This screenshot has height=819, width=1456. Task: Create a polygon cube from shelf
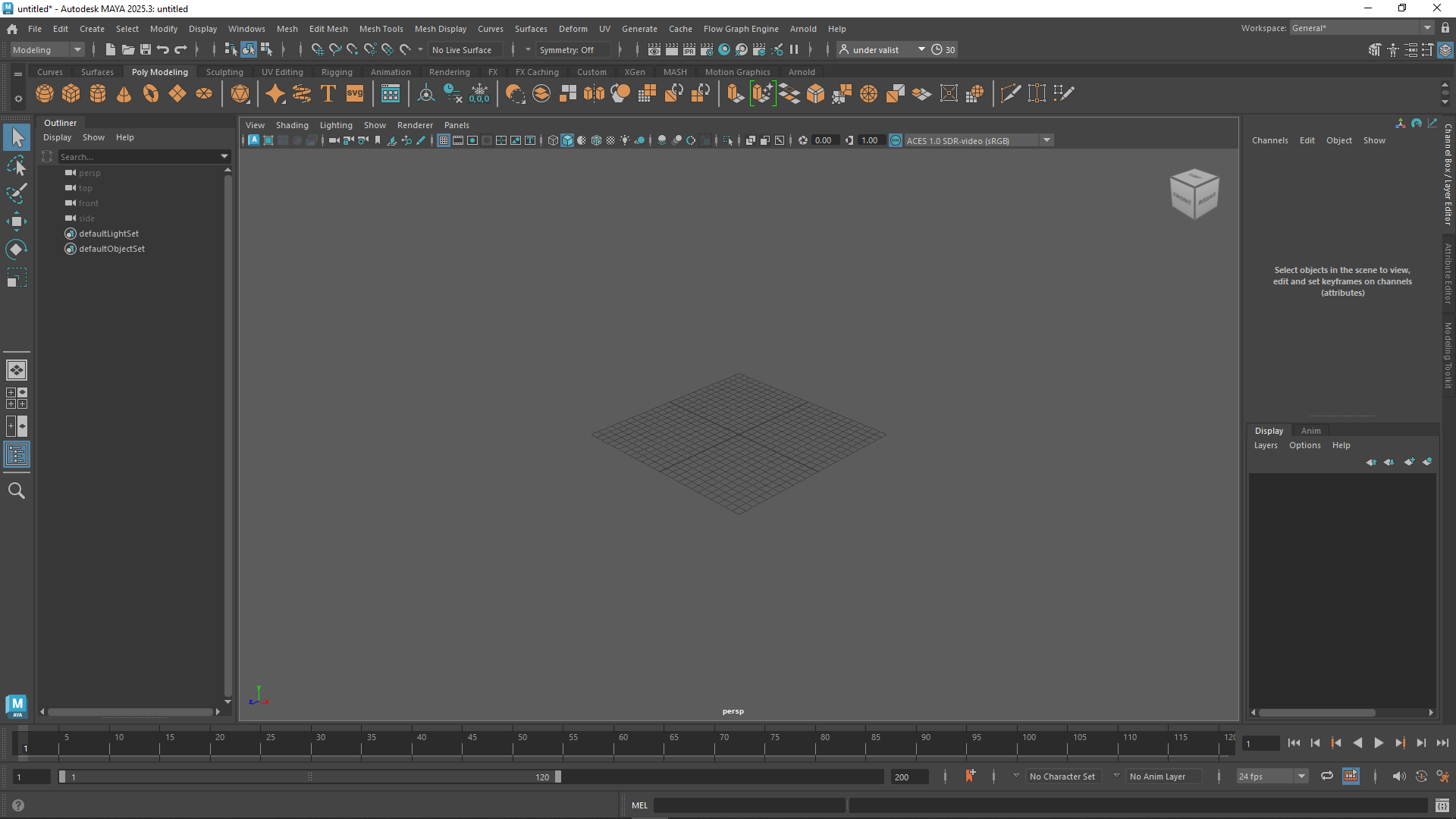pos(71,93)
